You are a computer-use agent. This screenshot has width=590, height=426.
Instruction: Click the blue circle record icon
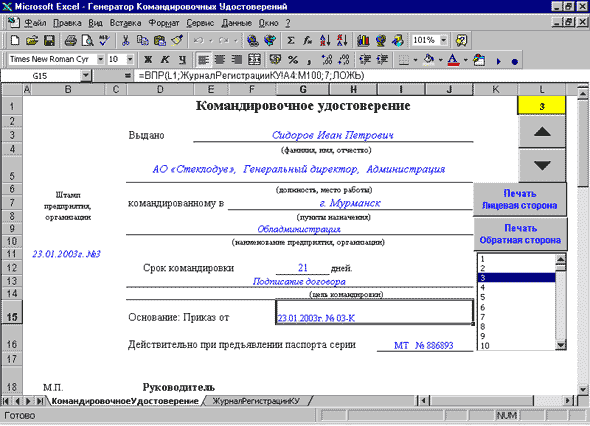514,61
